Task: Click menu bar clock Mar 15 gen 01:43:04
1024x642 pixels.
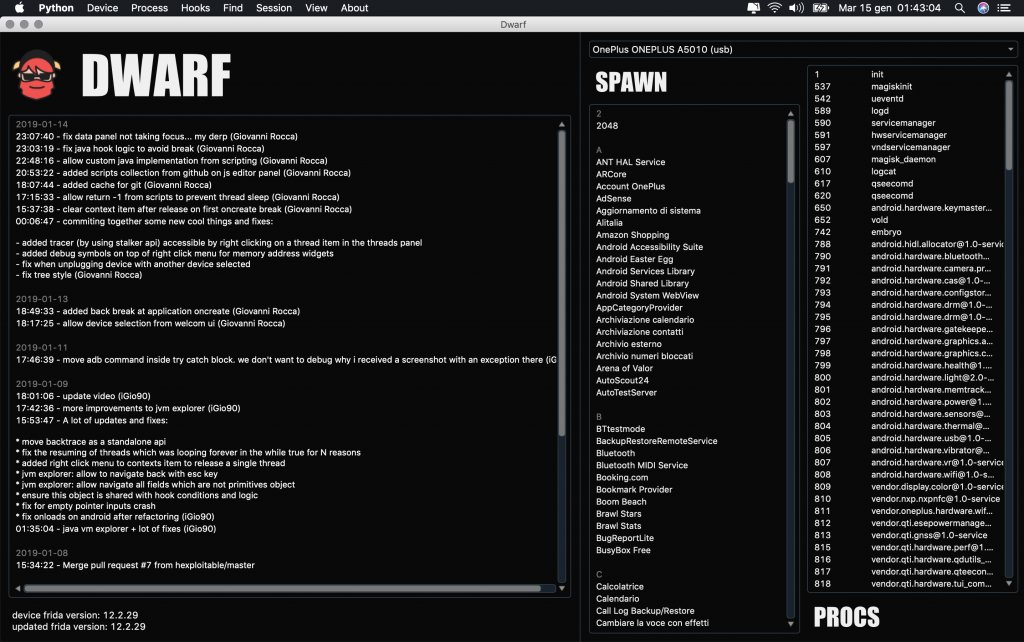Action: (889, 8)
